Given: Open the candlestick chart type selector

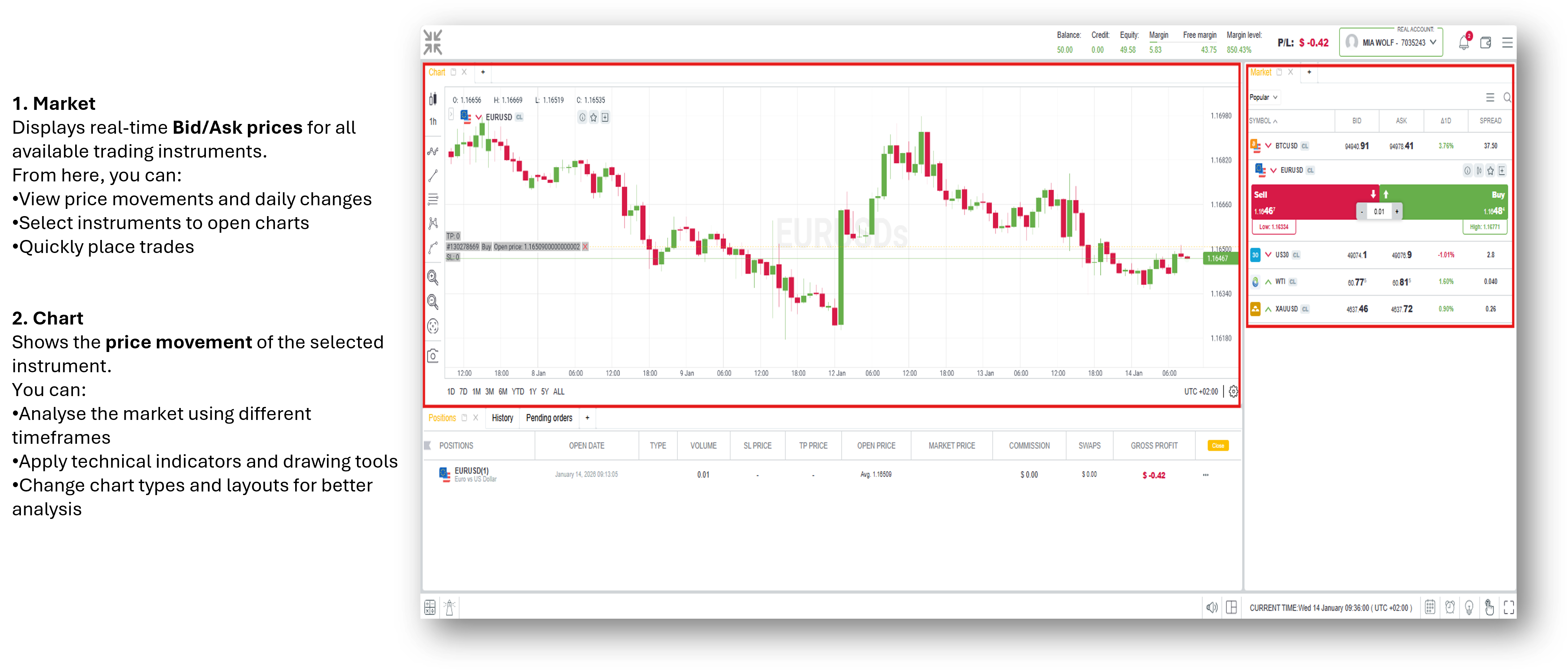Looking at the screenshot, I should (433, 99).
